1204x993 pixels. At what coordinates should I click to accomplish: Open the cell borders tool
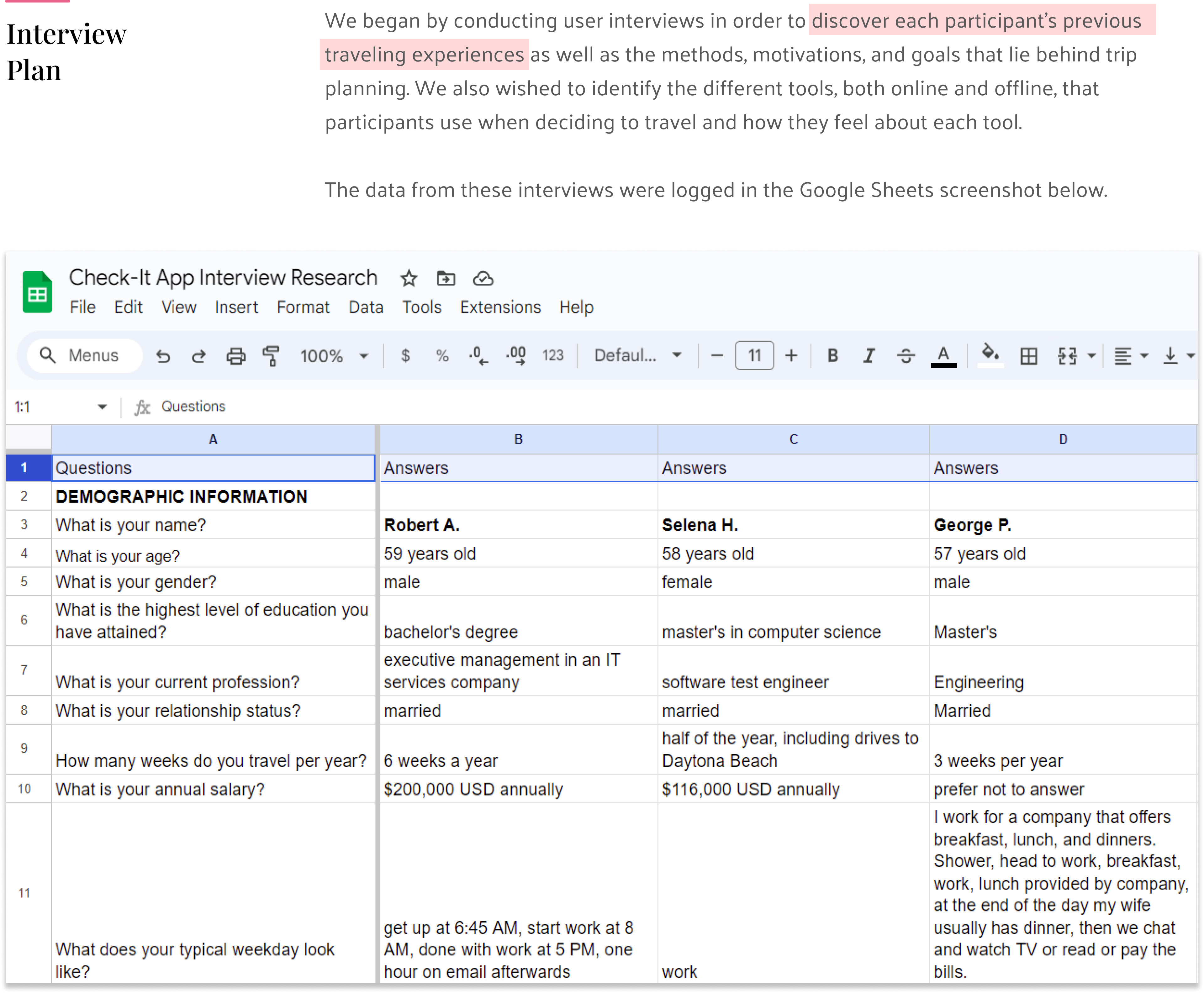click(x=1028, y=356)
